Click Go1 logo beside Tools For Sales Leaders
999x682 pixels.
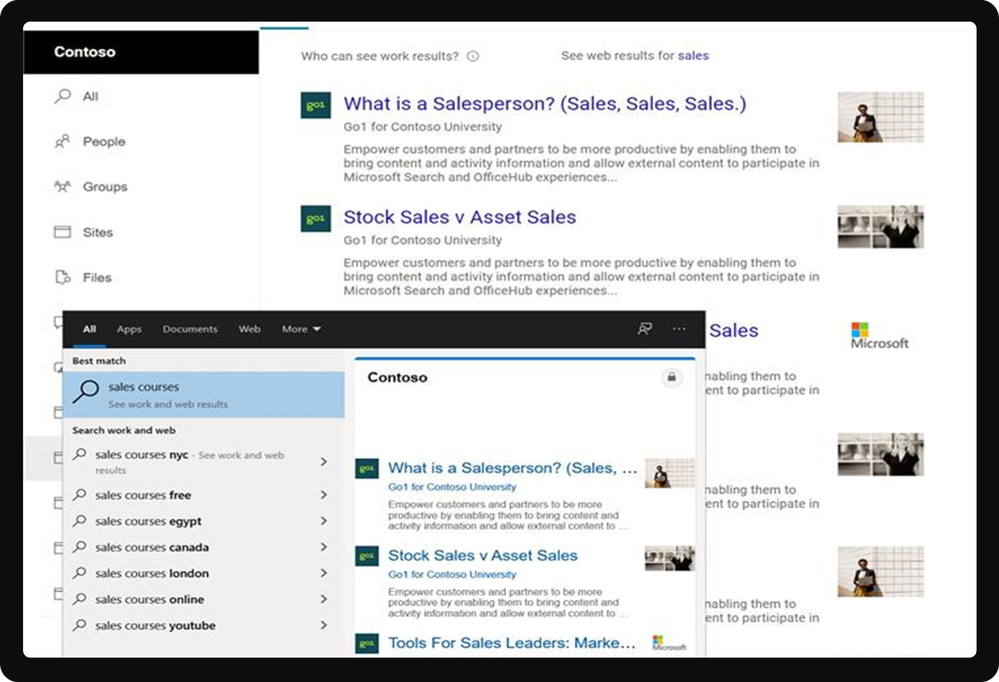(367, 644)
